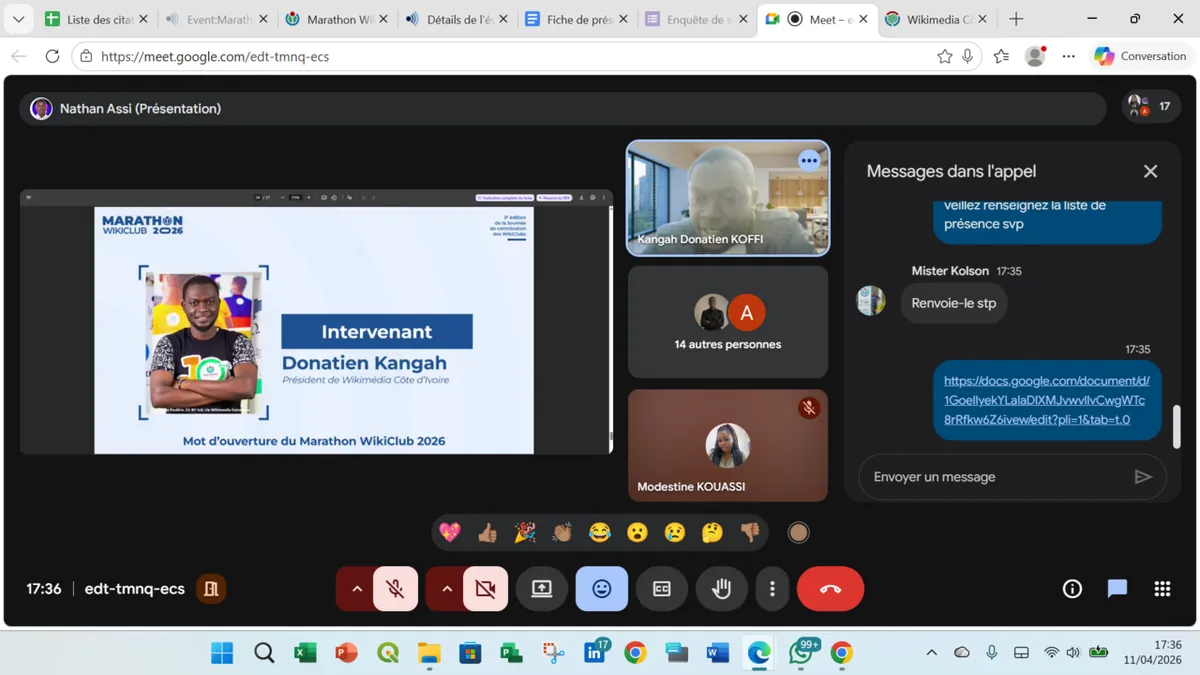Send the laughing face reaction

tap(600, 533)
